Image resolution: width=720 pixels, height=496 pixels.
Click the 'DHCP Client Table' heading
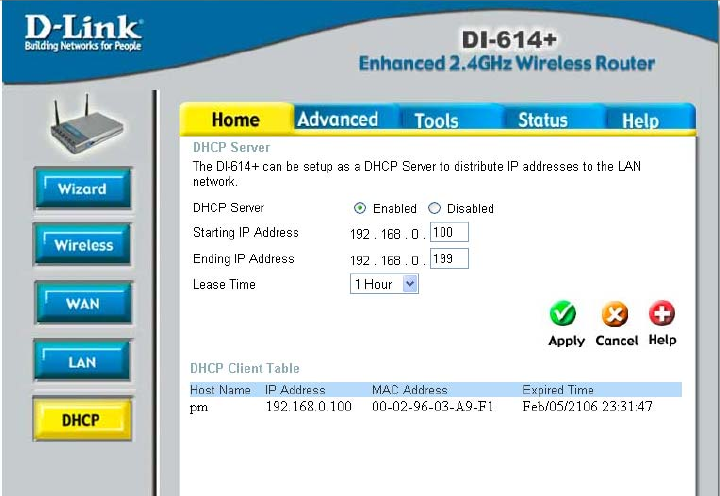pyautogui.click(x=245, y=368)
